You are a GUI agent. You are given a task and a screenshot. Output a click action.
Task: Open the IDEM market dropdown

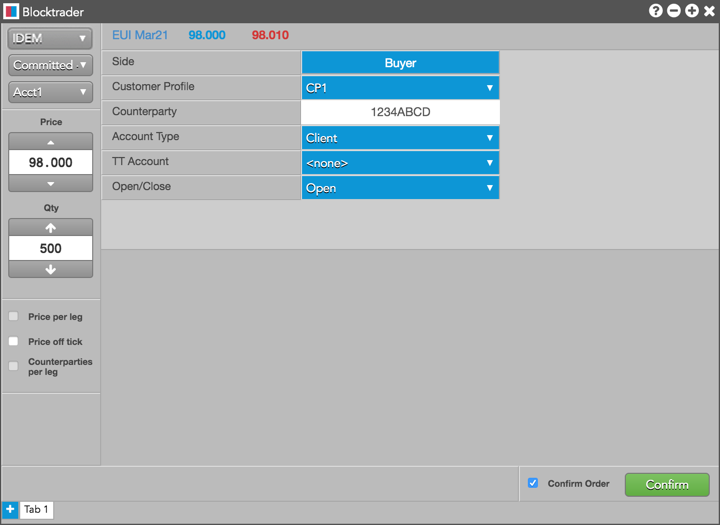click(x=50, y=39)
